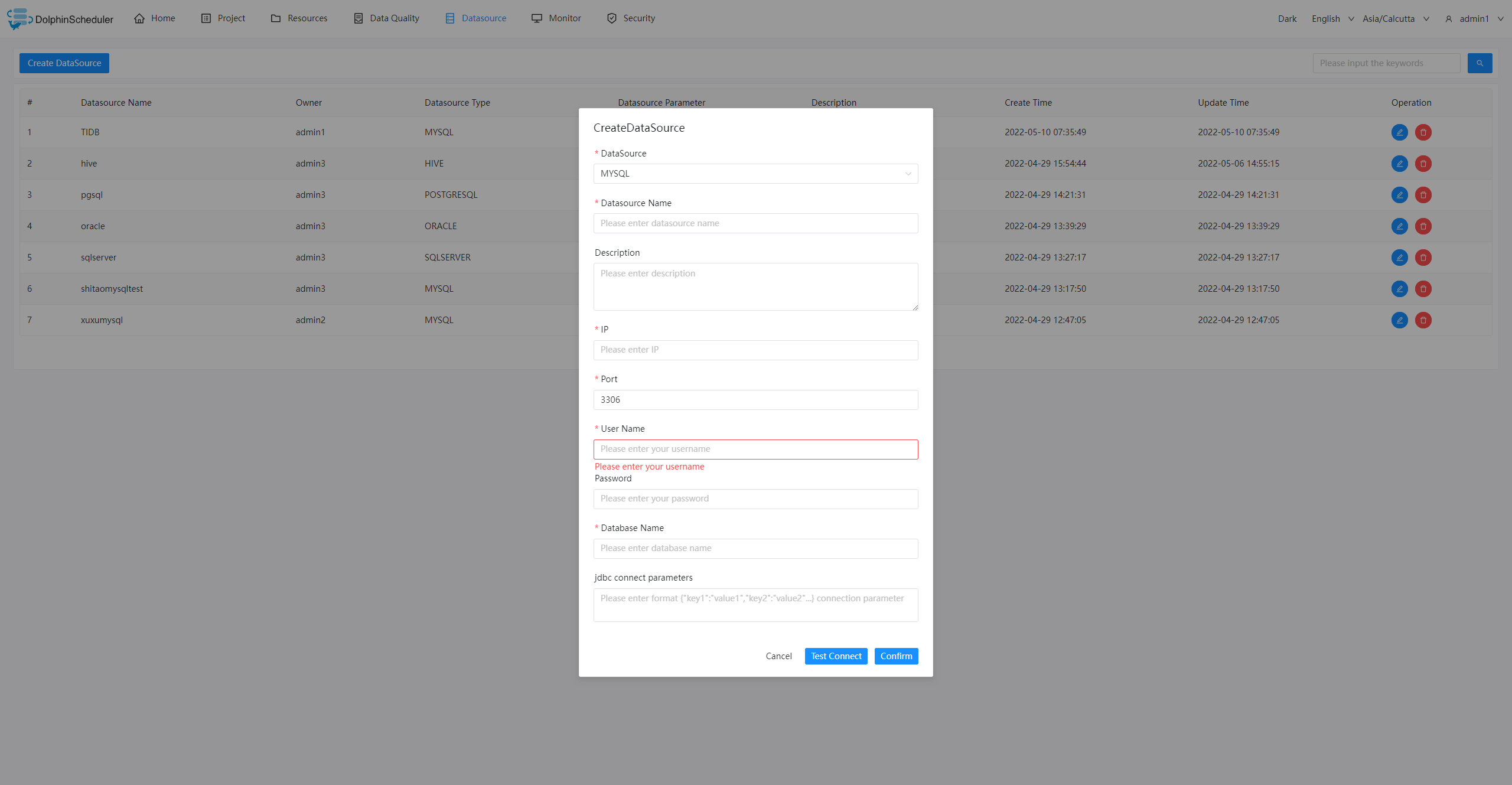This screenshot has height=785, width=1512.
Task: Click the Create DataSource button
Action: click(x=64, y=62)
